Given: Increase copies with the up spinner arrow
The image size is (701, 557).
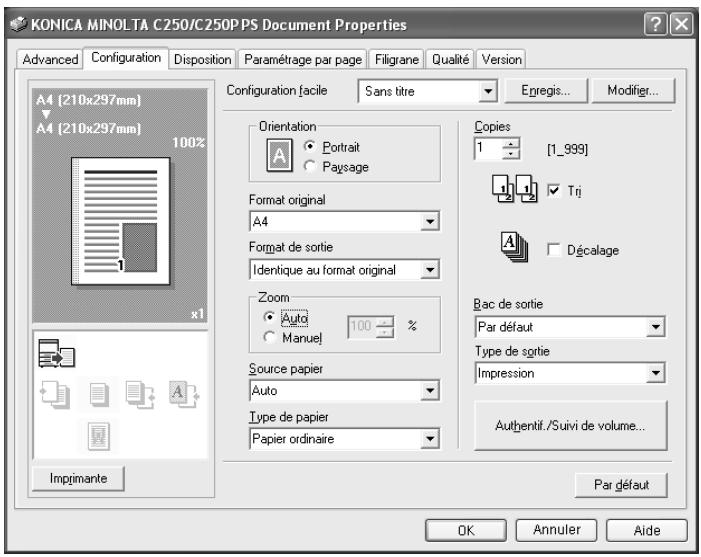Looking at the screenshot, I should [511, 143].
